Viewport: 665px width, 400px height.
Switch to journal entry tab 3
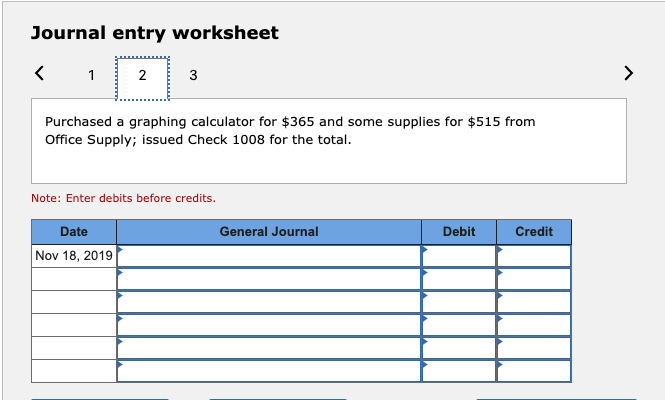click(193, 75)
